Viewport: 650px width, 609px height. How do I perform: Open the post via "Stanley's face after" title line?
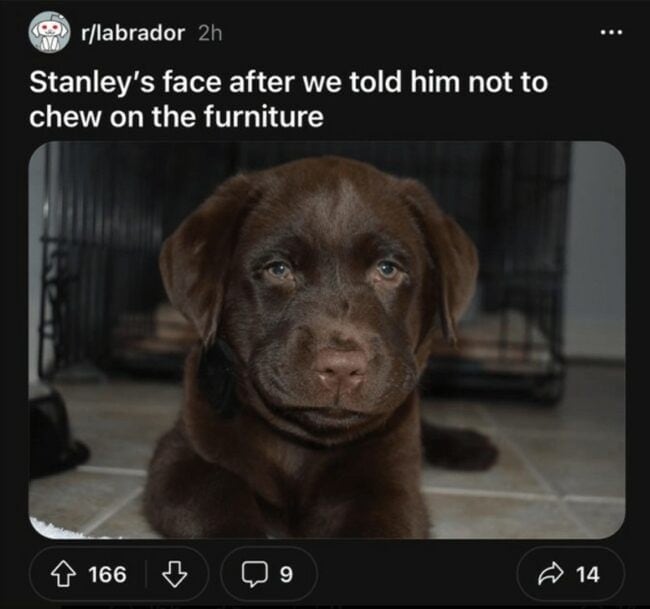coord(289,82)
